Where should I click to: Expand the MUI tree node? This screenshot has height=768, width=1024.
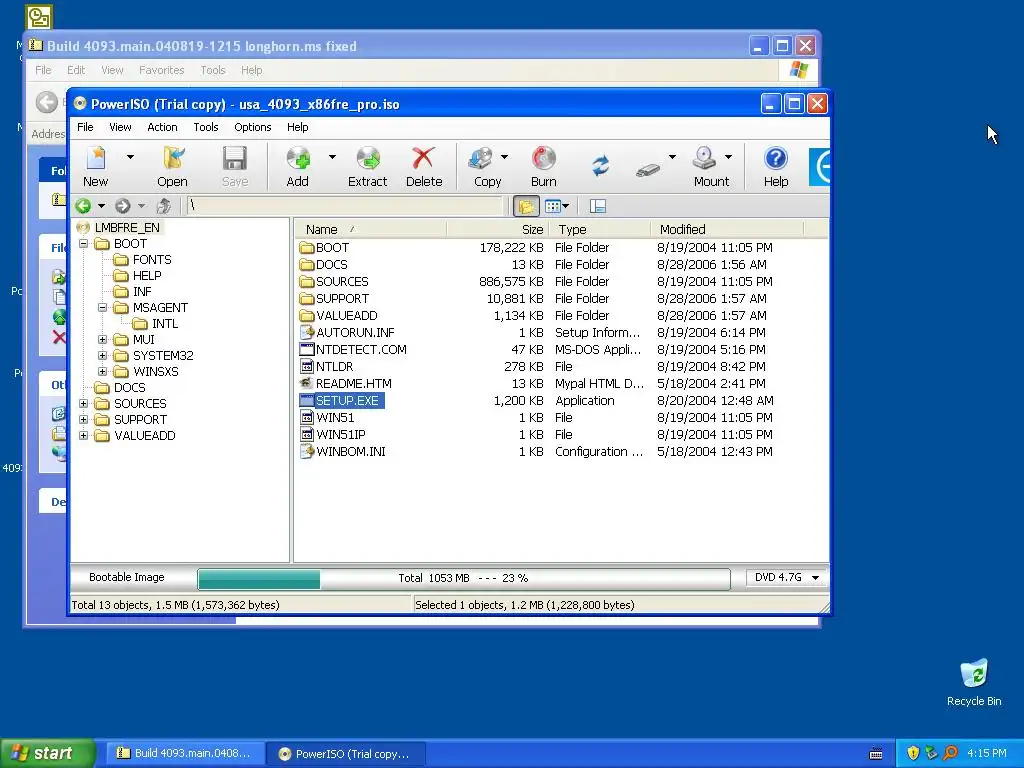103,340
